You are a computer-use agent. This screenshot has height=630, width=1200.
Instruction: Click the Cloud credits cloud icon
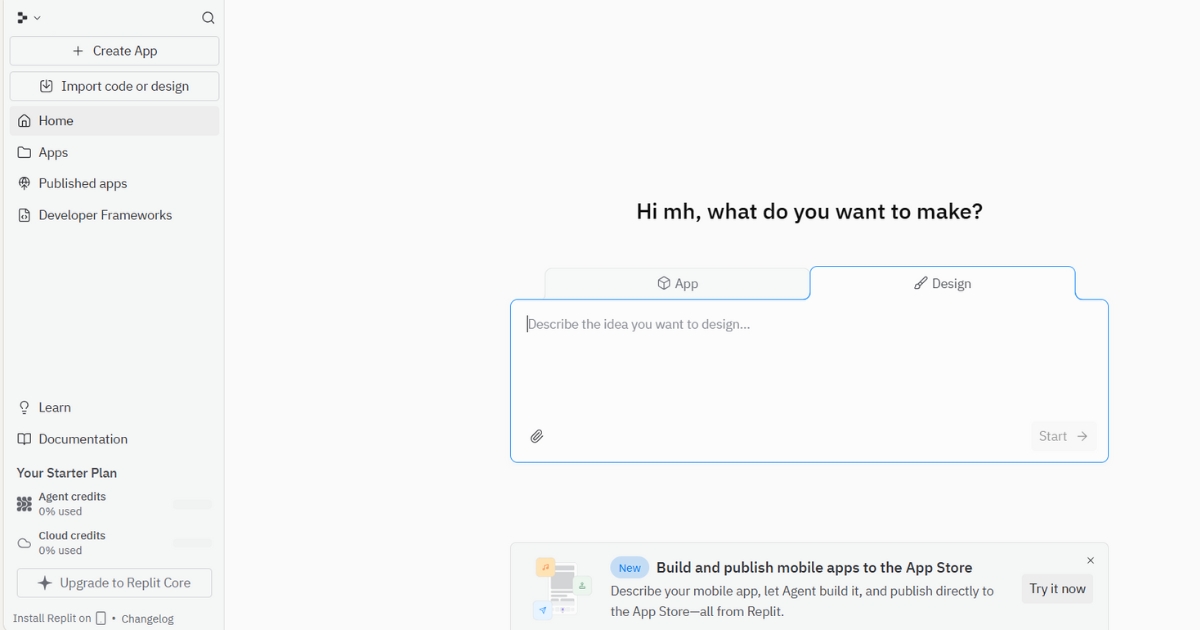25,543
